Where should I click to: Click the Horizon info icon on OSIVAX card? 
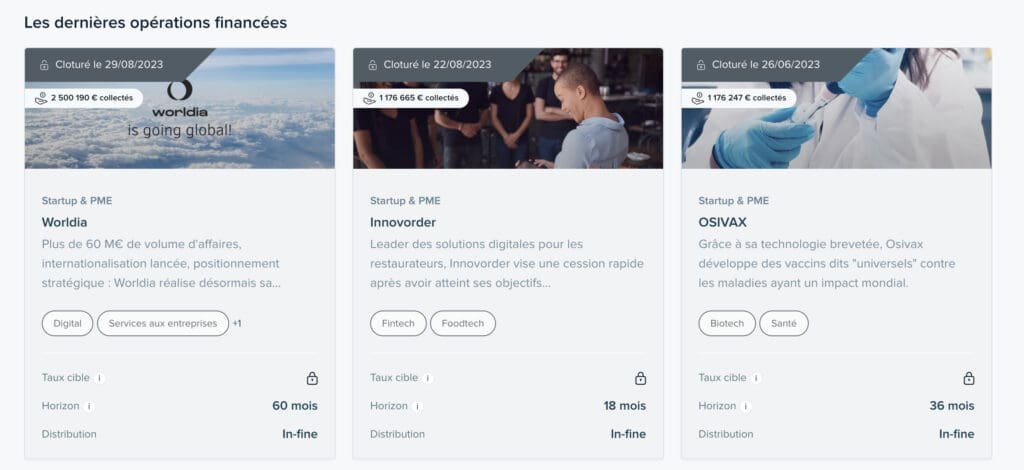[x=746, y=406]
